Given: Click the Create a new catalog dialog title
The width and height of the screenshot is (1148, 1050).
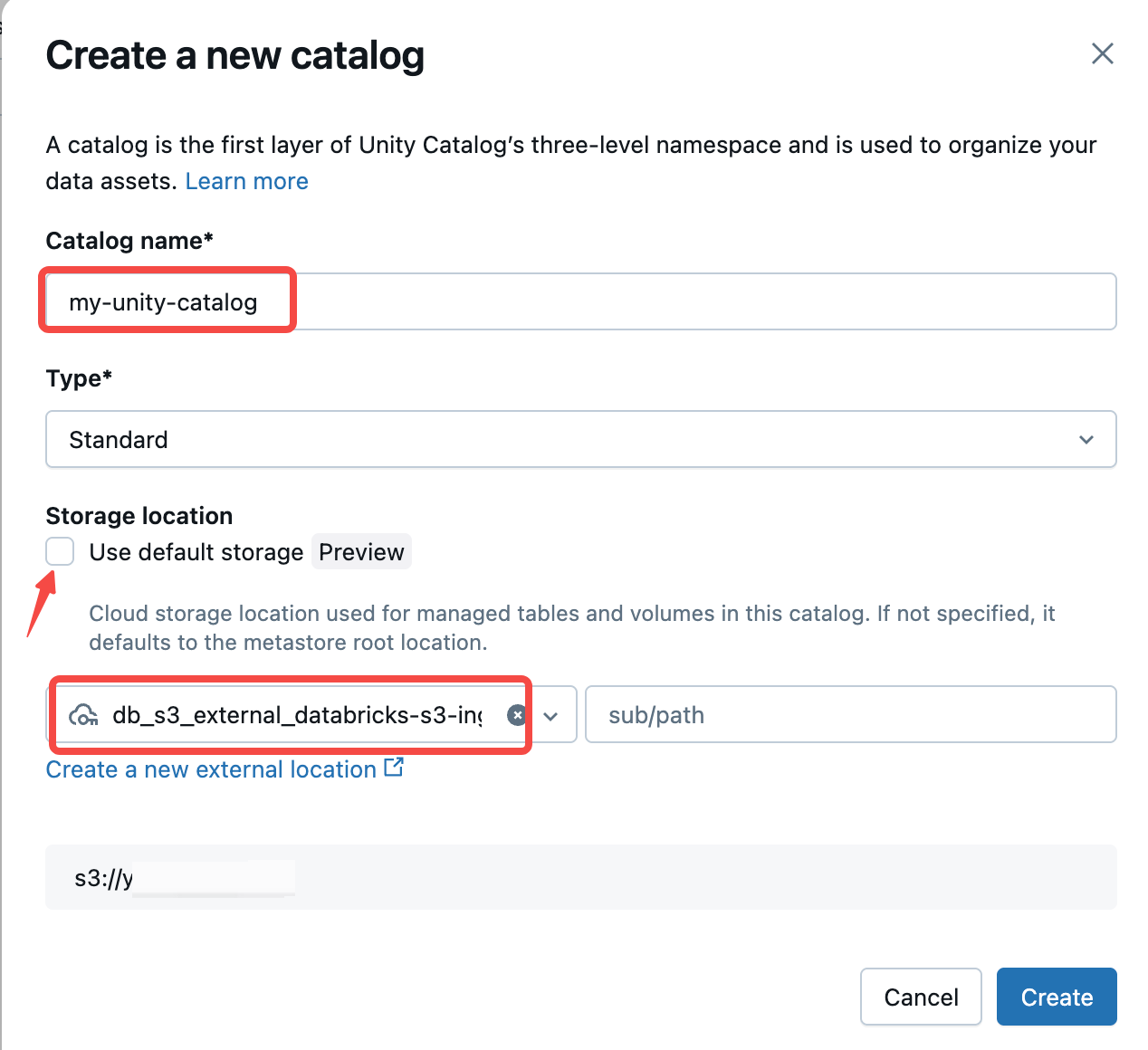Looking at the screenshot, I should tap(235, 55).
